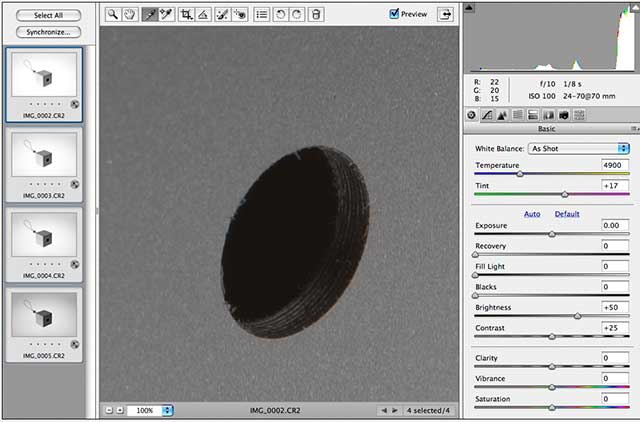640x422 pixels.
Task: Select the Crop tool
Action: 186,15
